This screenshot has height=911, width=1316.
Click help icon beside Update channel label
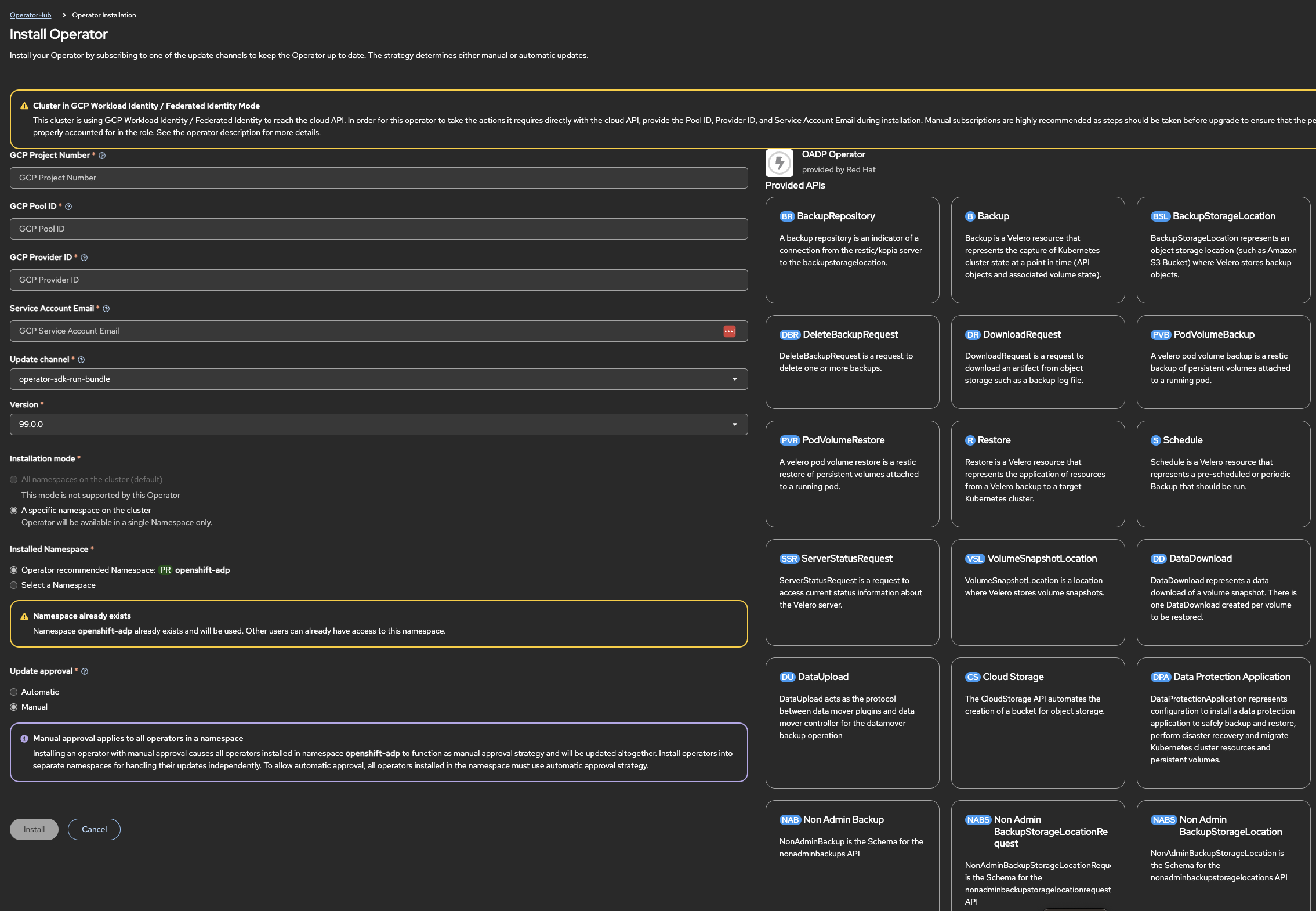point(81,360)
